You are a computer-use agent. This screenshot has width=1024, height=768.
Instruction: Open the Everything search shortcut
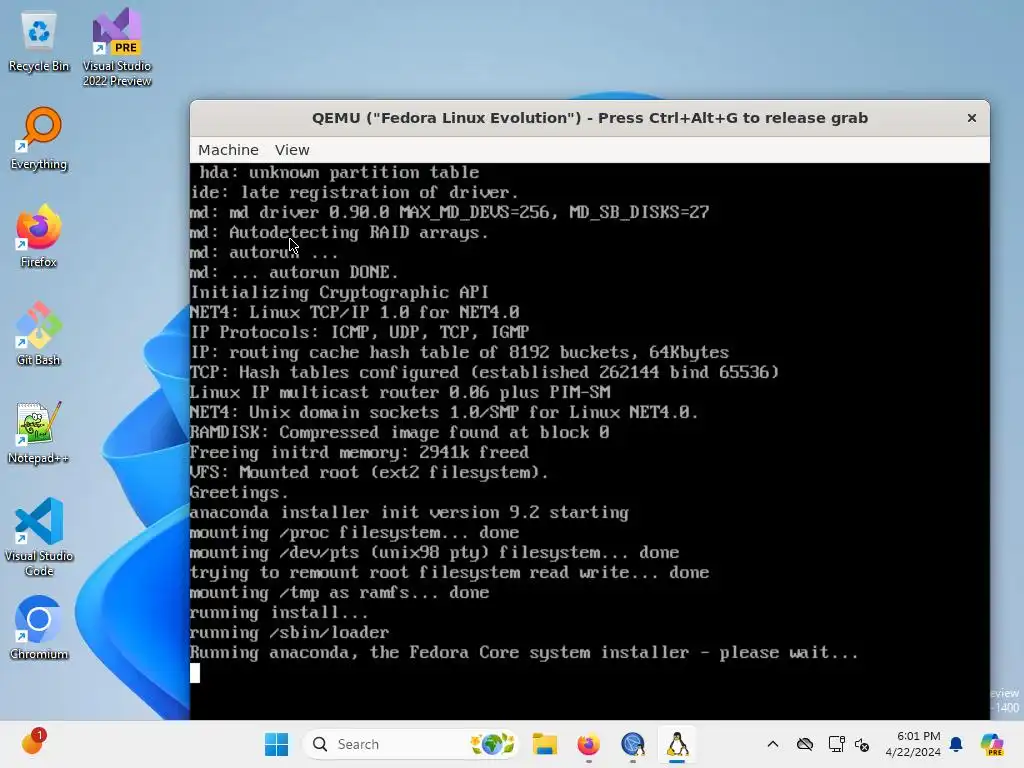pyautogui.click(x=39, y=139)
